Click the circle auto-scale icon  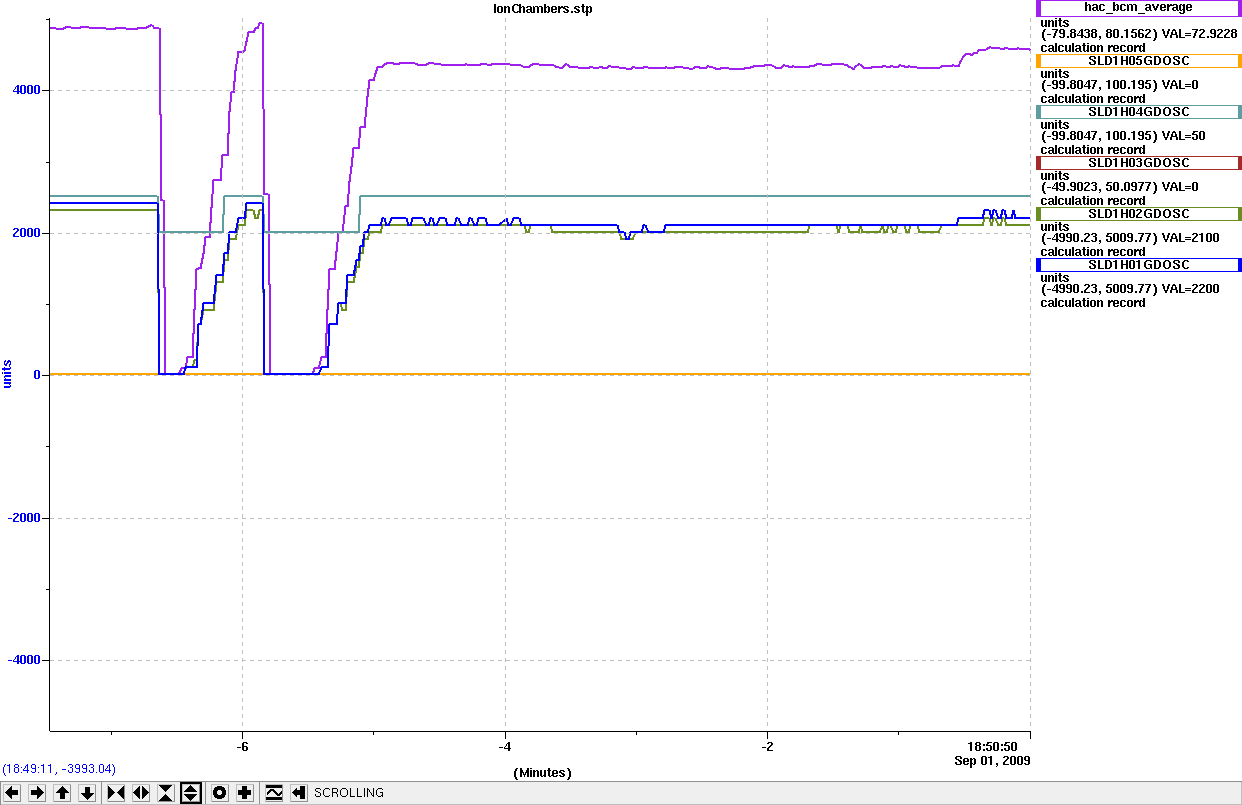(x=219, y=793)
